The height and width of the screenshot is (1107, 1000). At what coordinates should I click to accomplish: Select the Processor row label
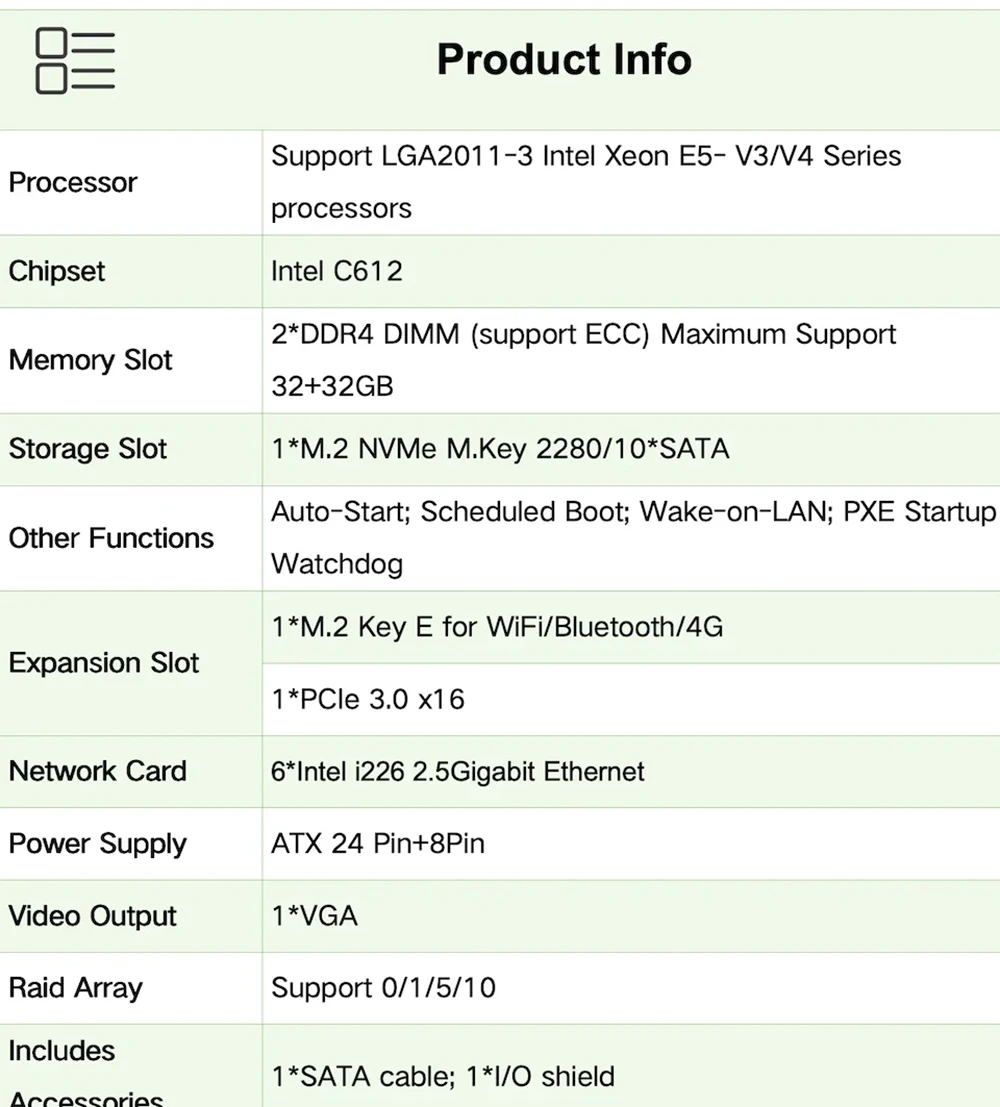pos(73,183)
